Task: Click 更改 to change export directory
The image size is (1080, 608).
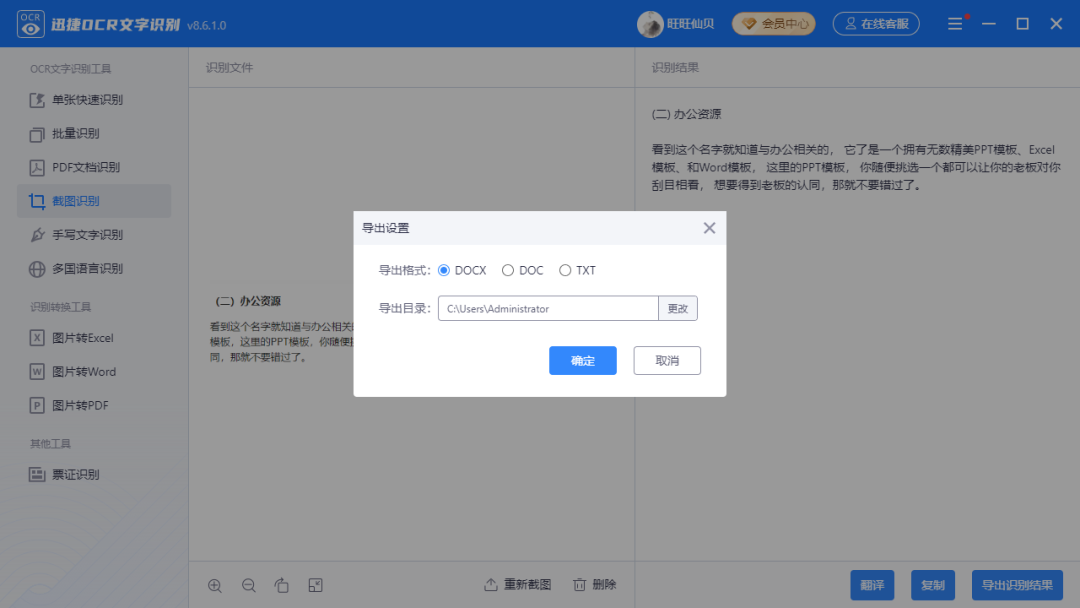Action: [x=677, y=308]
